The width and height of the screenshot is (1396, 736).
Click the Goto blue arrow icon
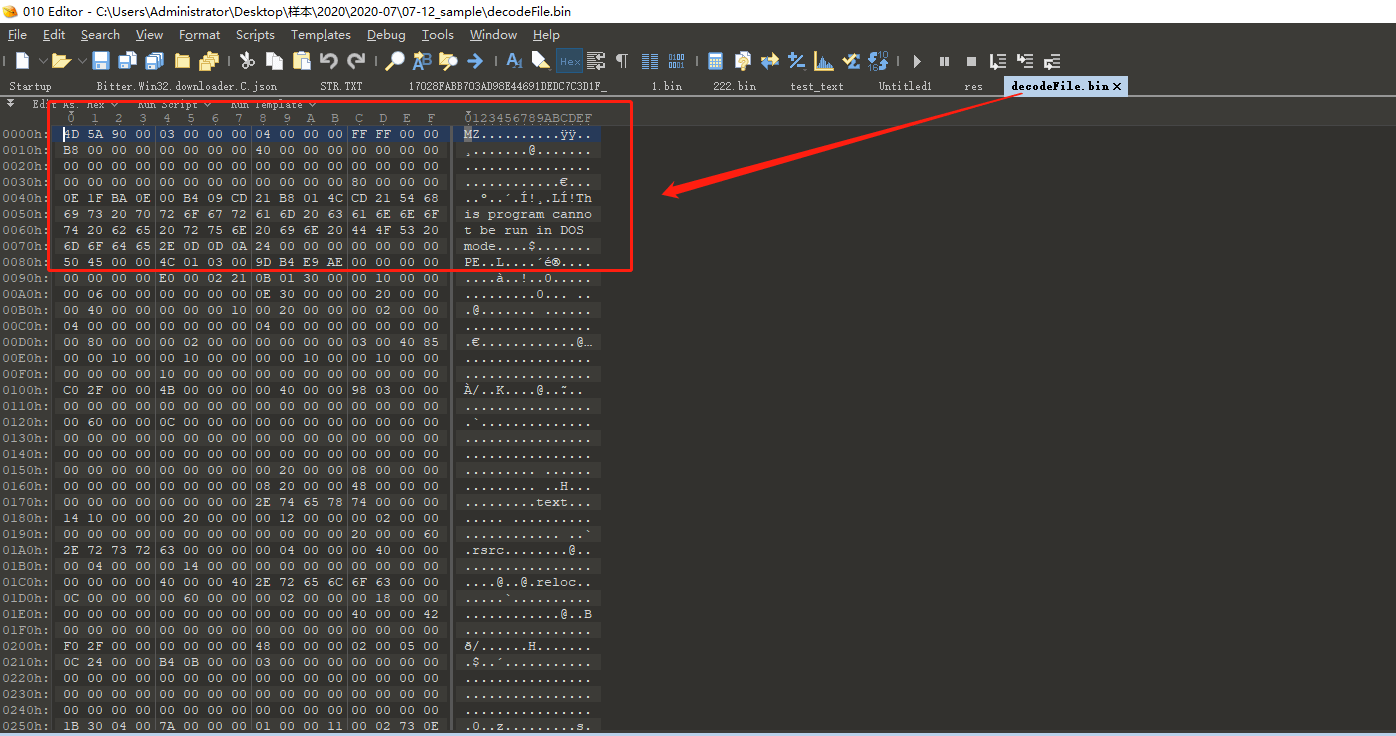coord(474,61)
